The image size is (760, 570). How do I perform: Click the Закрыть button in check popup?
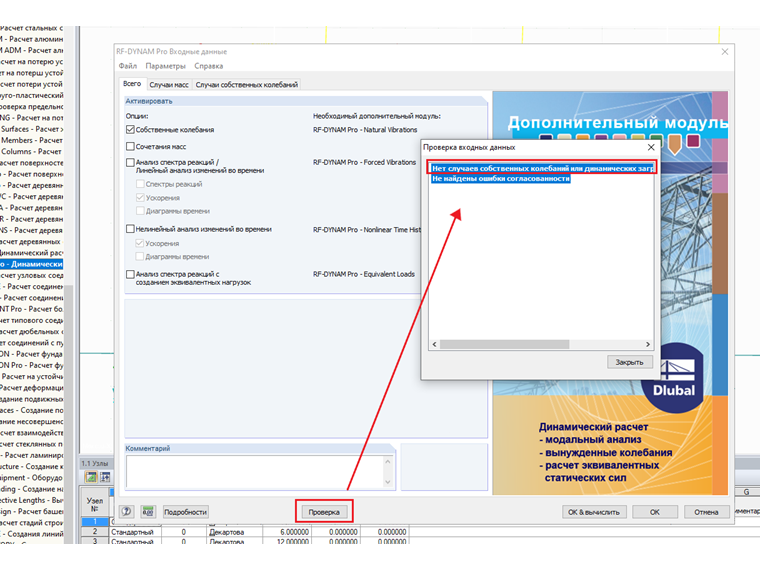click(630, 362)
